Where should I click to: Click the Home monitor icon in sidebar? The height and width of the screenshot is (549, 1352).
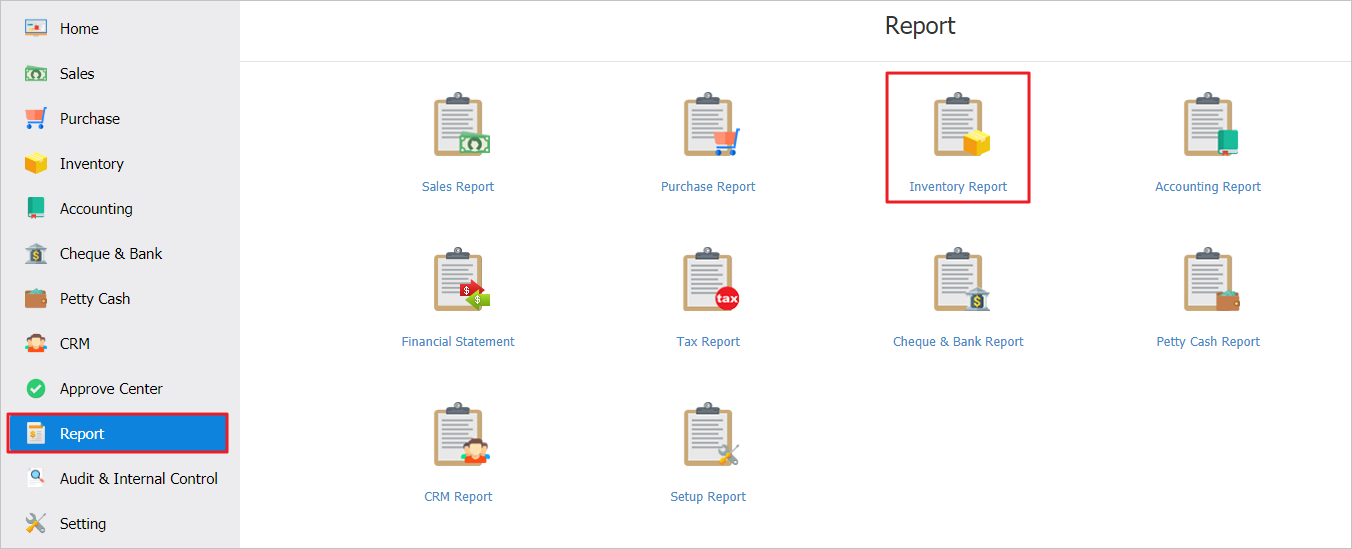[36, 28]
